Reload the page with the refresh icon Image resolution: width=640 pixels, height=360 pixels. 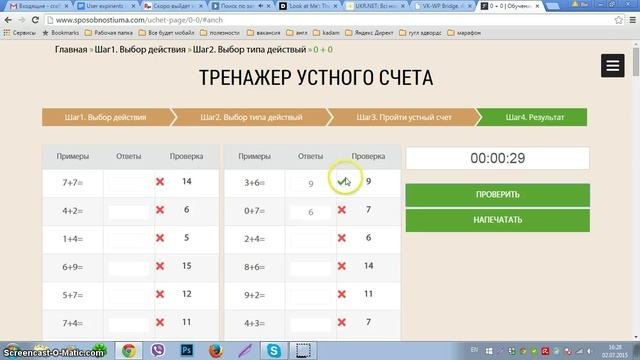click(x=35, y=20)
